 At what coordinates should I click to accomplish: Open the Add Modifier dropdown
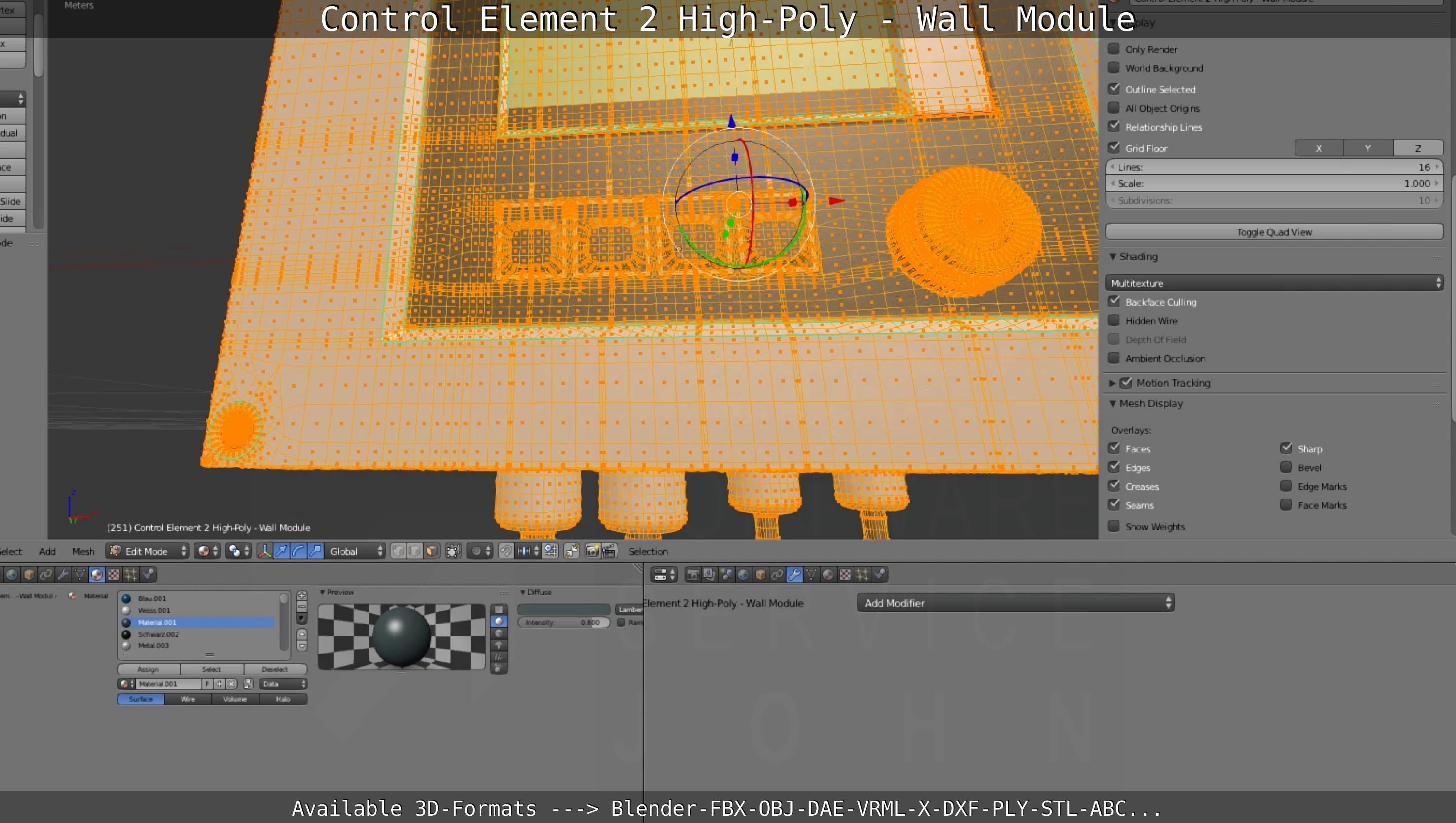[1016, 603]
